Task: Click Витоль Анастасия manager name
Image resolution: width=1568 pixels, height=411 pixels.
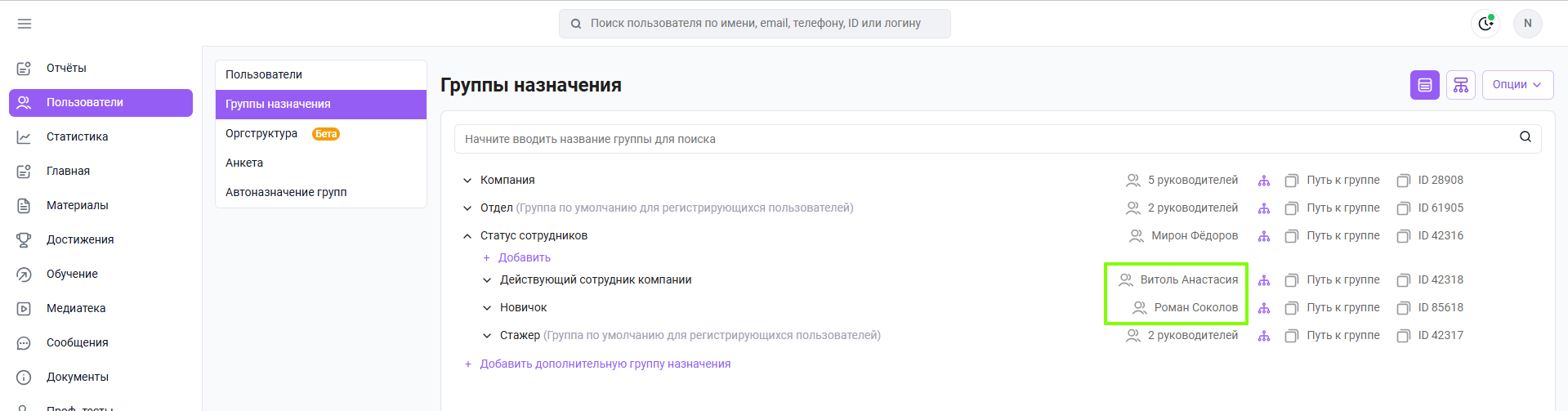Action: pyautogui.click(x=1189, y=279)
